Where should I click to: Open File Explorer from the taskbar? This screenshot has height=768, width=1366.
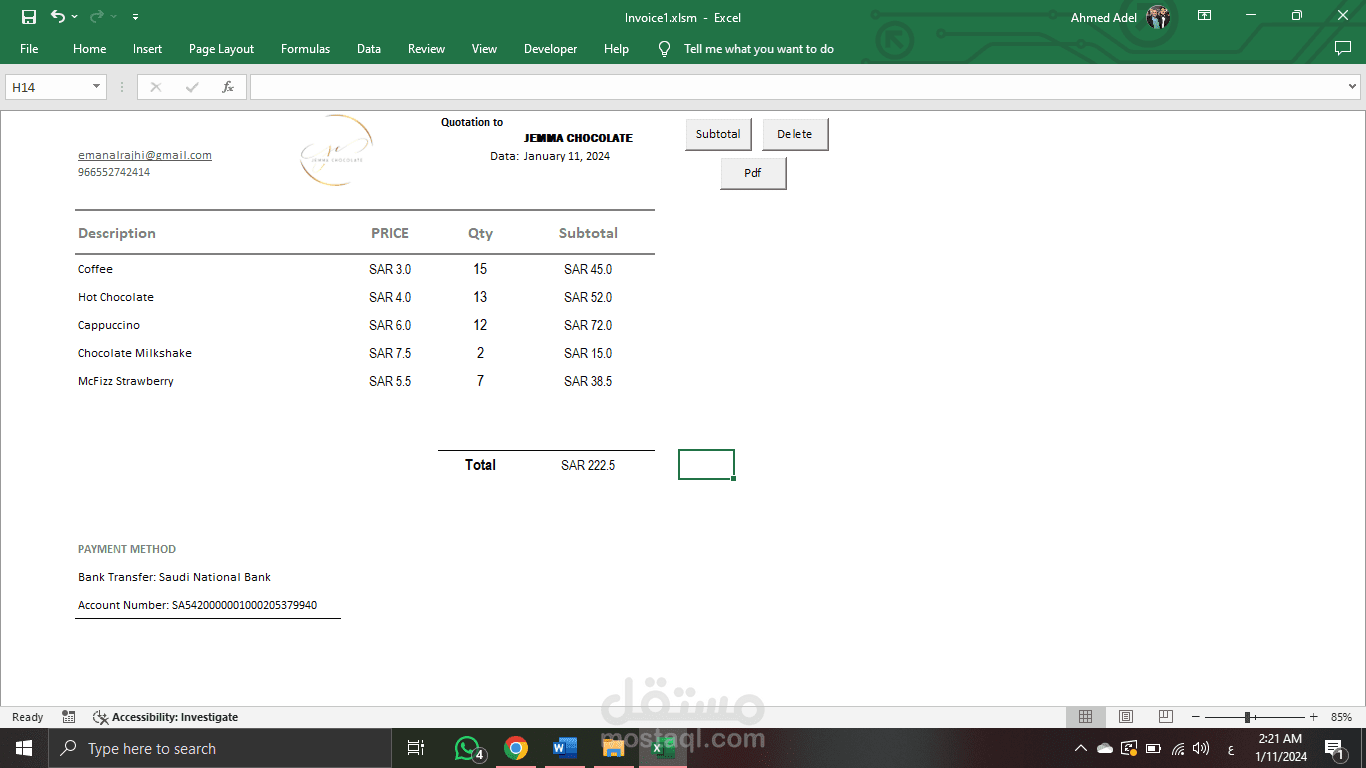pyautogui.click(x=612, y=748)
